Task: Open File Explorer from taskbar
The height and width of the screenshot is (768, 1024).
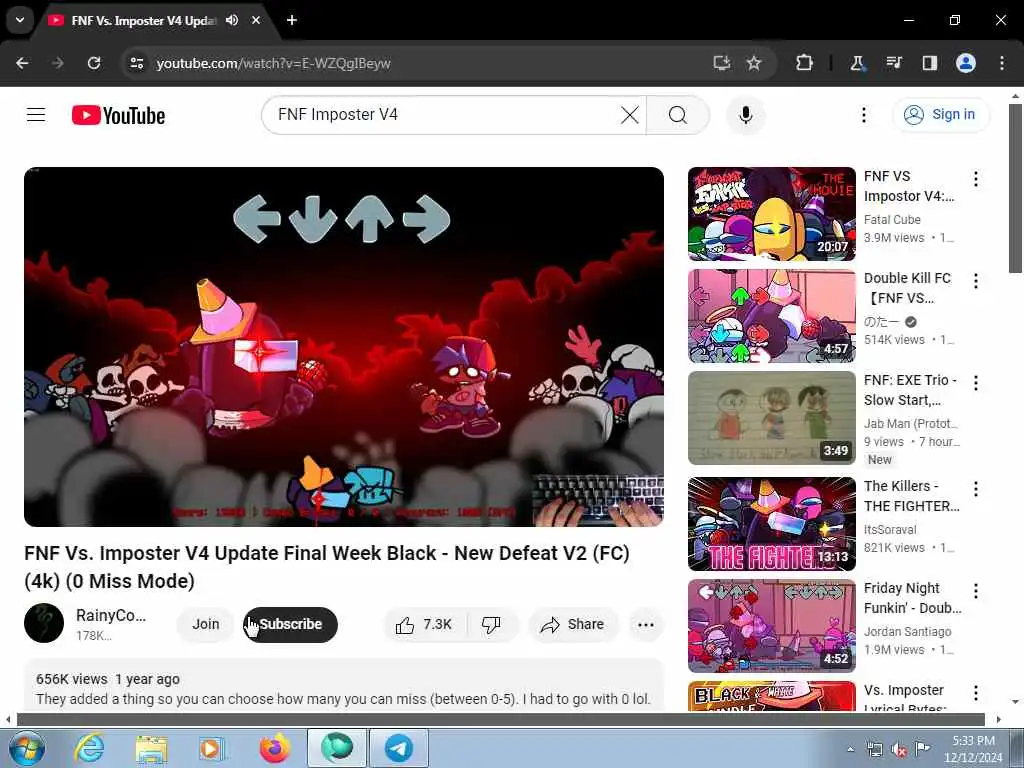Action: click(152, 748)
